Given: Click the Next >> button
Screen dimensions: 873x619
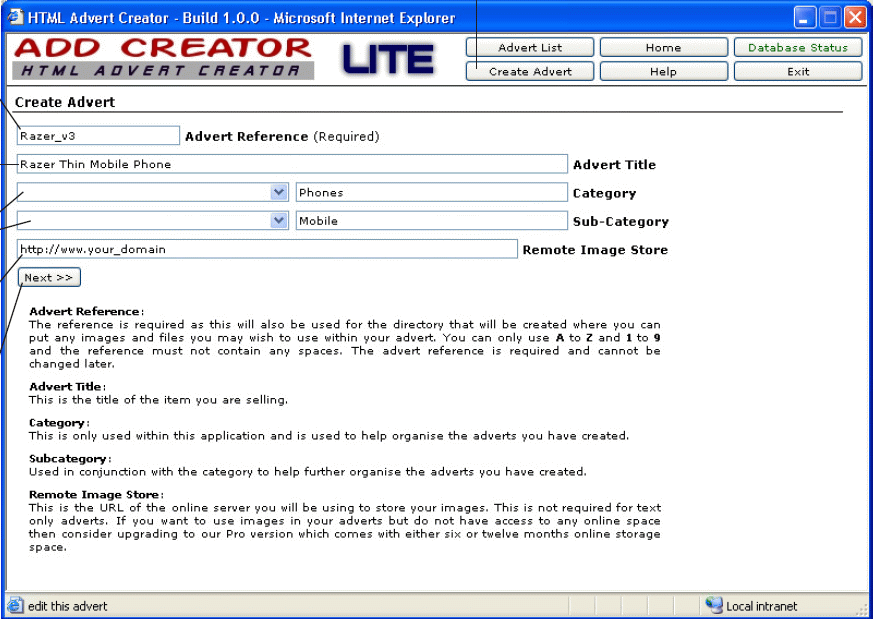Looking at the screenshot, I should click(49, 277).
